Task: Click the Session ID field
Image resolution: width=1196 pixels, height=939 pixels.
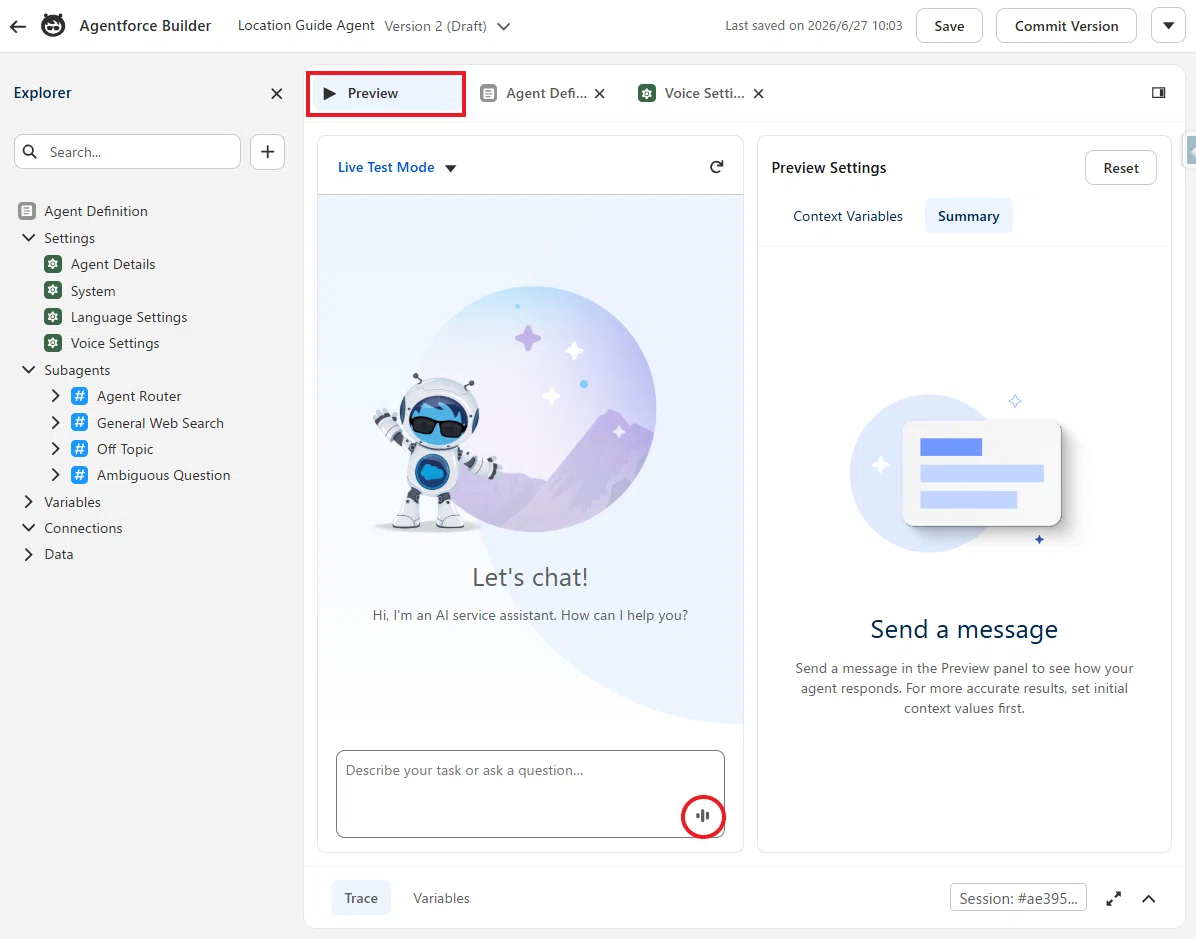Action: click(1018, 898)
